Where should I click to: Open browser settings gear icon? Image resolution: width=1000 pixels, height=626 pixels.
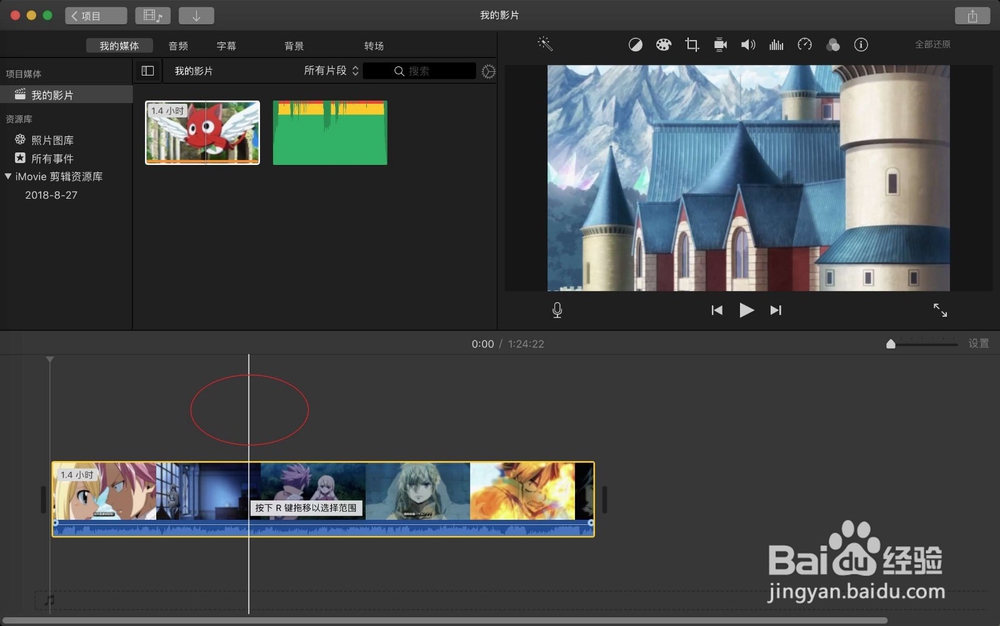[x=489, y=71]
